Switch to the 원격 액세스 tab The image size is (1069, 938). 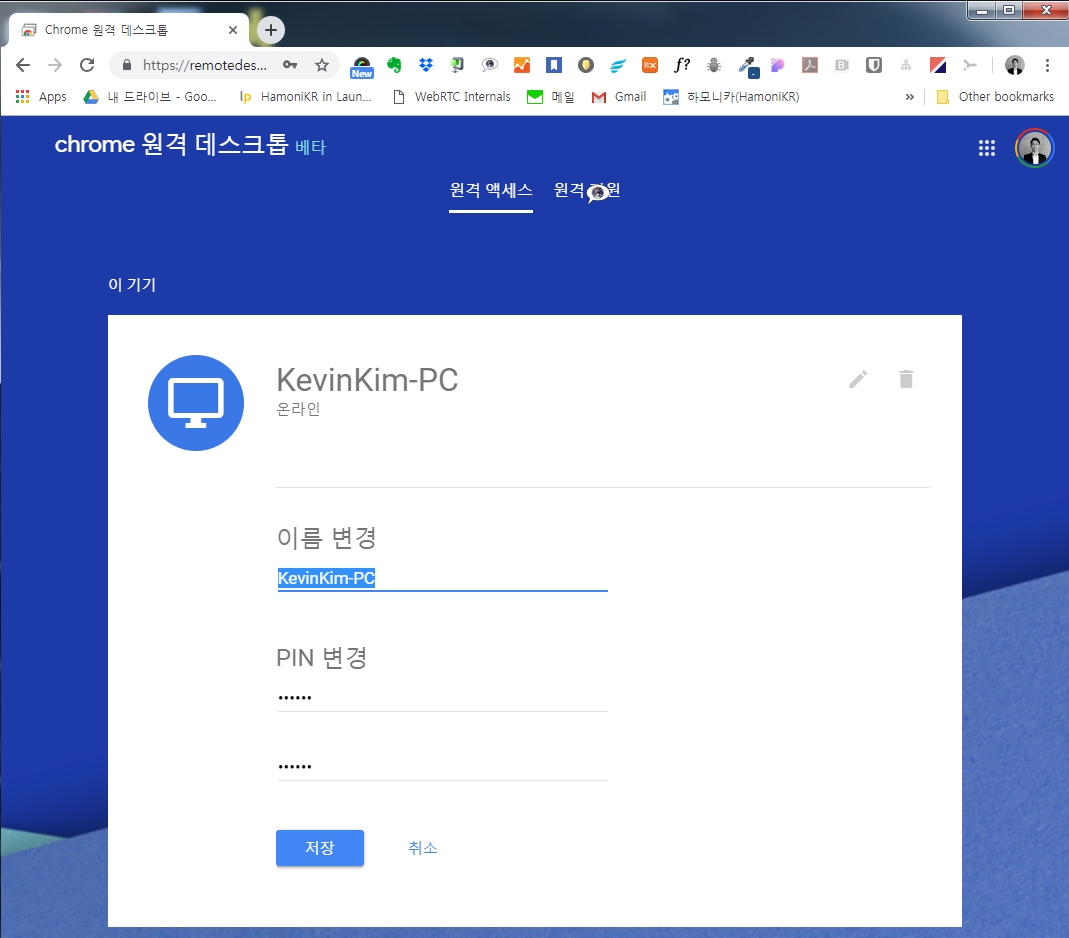coord(490,190)
